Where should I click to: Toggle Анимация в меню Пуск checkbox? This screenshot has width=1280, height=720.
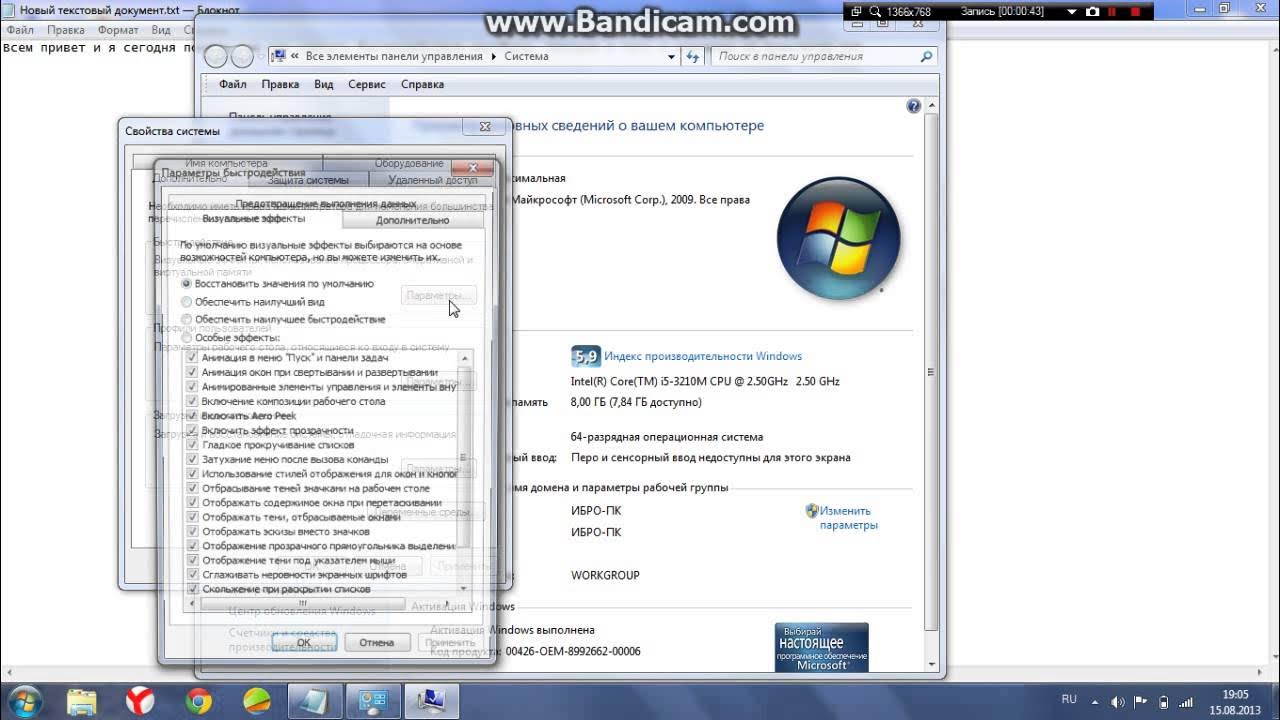(x=193, y=357)
